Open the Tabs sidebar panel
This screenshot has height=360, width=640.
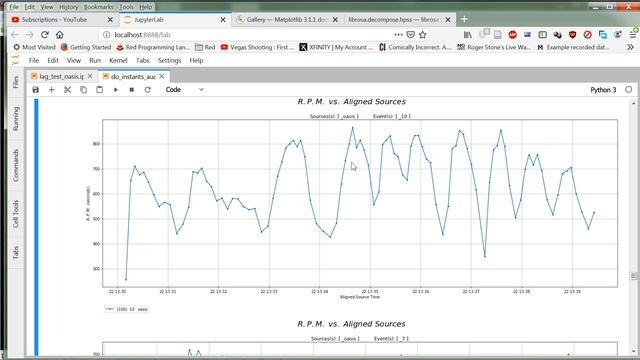click(x=16, y=252)
